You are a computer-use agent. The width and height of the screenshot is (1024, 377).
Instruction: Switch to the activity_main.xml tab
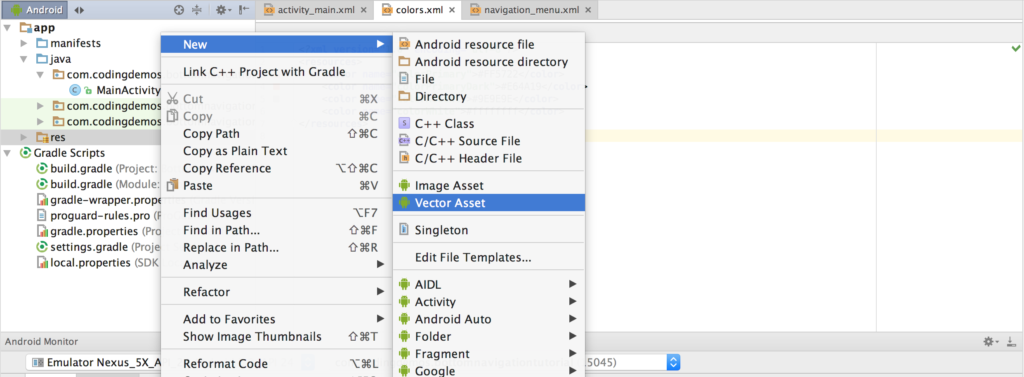tap(316, 10)
